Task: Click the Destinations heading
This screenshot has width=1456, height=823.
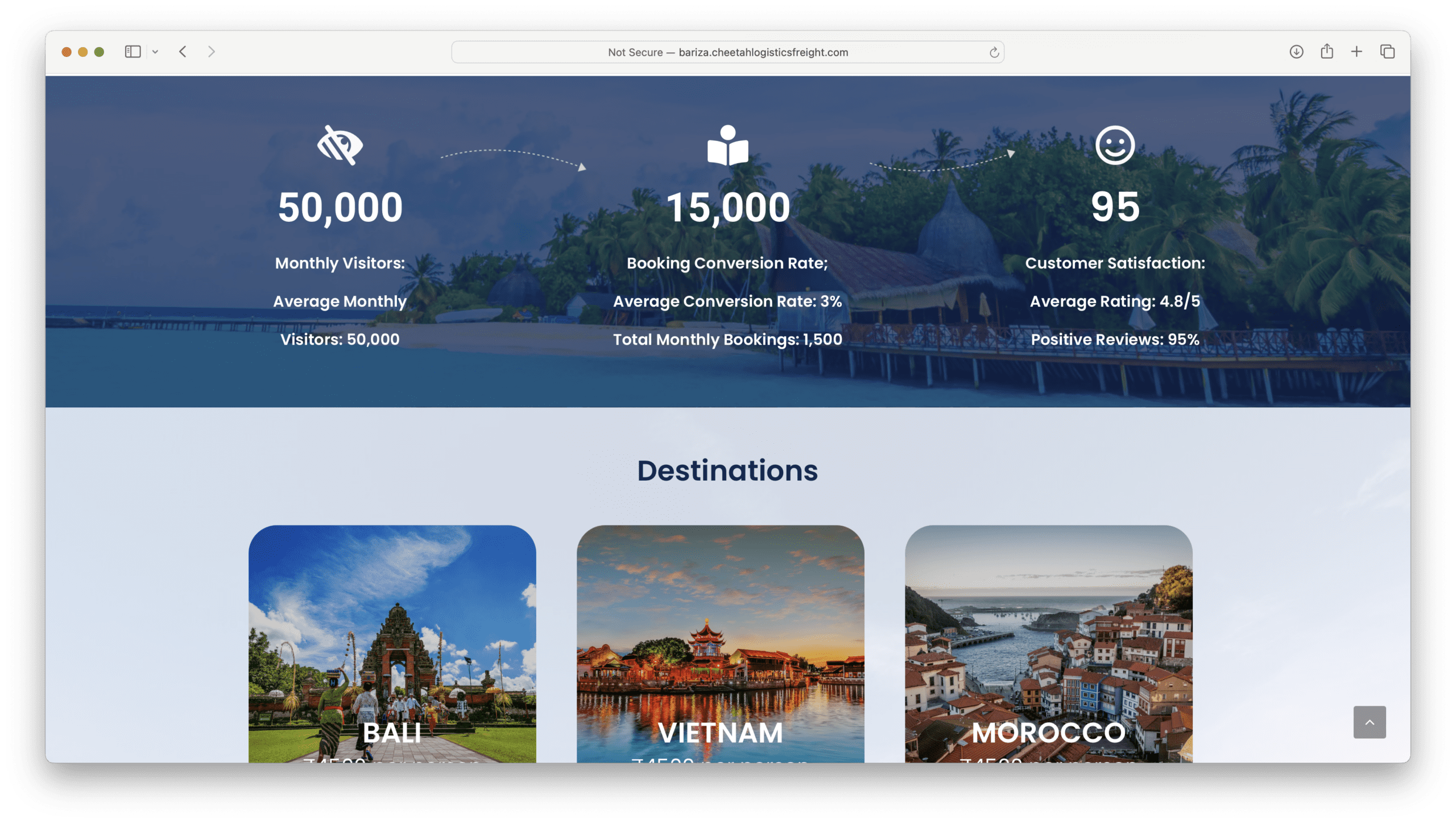Action: point(727,471)
